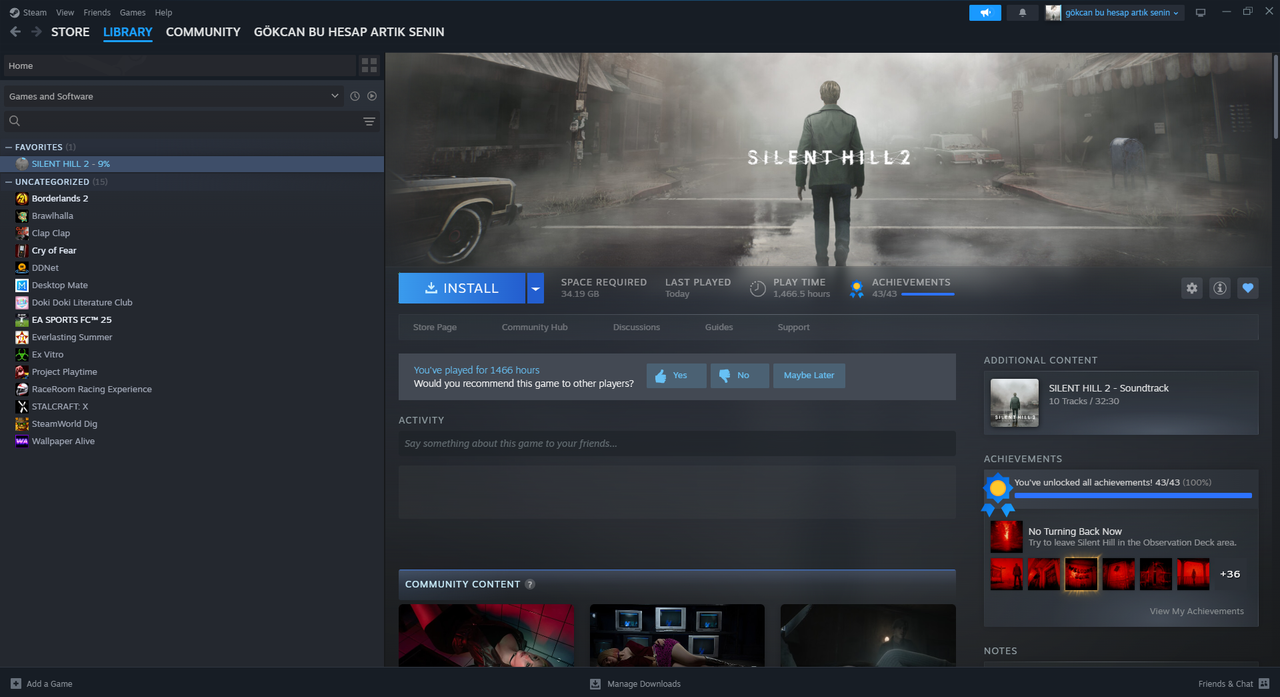Open the Friends menu
Viewport: 1280px width, 697px height.
[x=97, y=13]
